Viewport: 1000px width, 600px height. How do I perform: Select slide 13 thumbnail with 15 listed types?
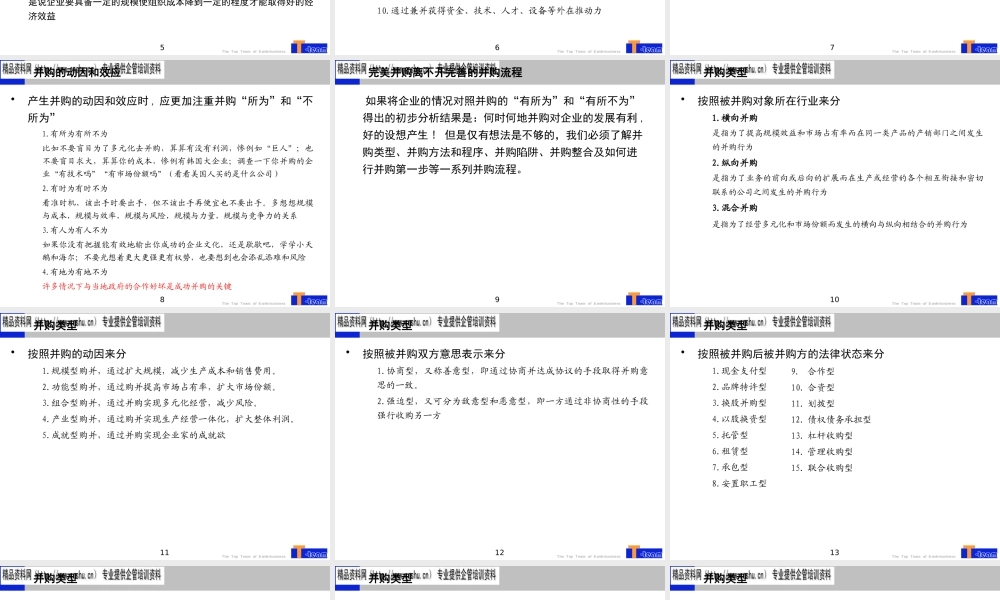[835, 436]
